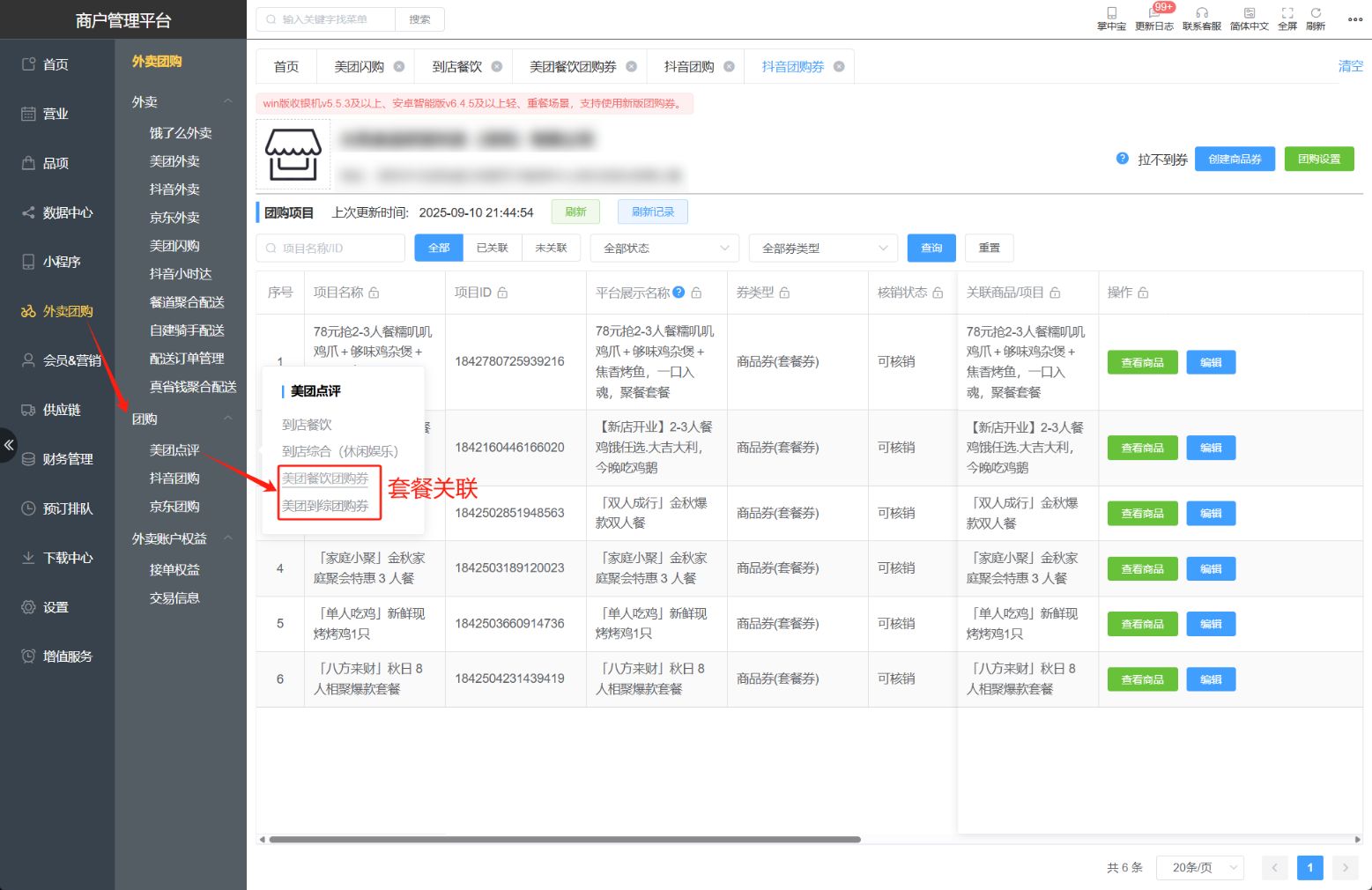
Task: Click 编辑 for the 八方来财 row
Action: [1211, 679]
